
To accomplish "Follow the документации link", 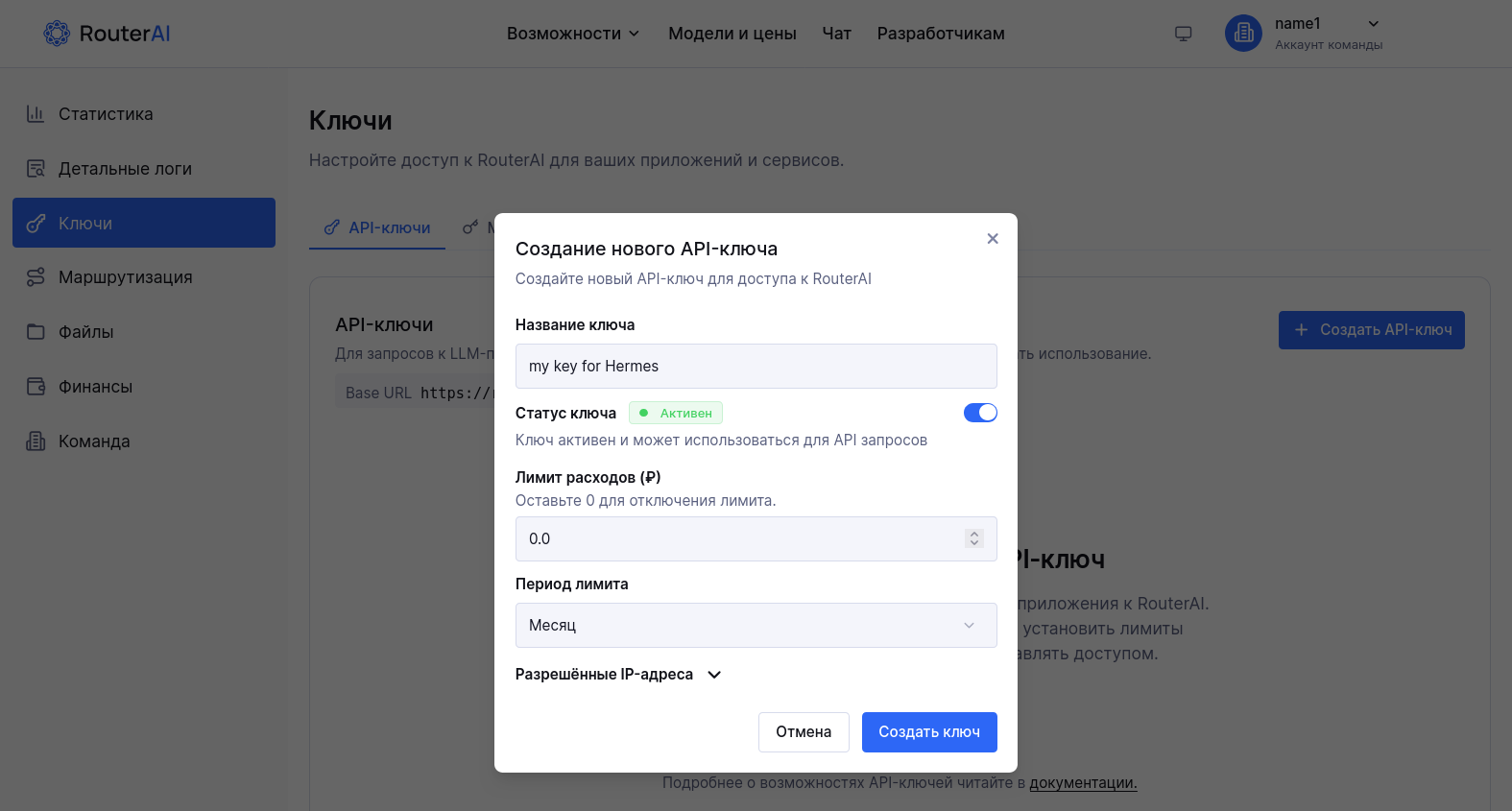I will tap(1083, 782).
